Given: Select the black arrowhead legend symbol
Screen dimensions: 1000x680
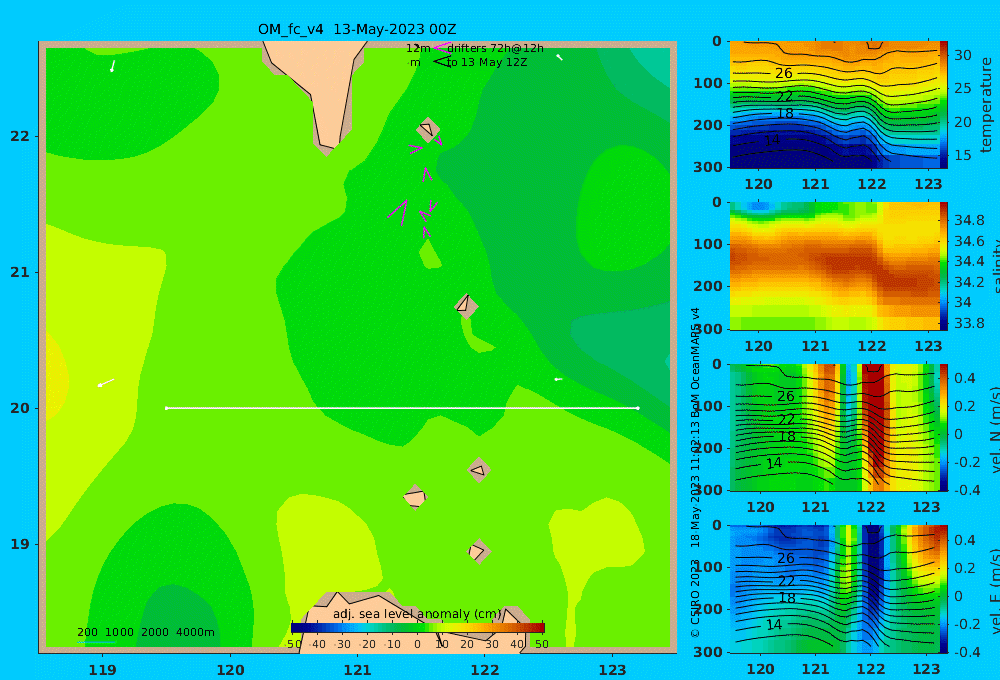Looking at the screenshot, I should (441, 62).
